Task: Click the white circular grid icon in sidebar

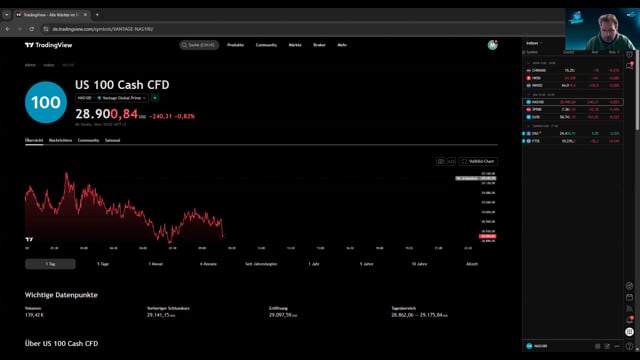Action: (630, 332)
